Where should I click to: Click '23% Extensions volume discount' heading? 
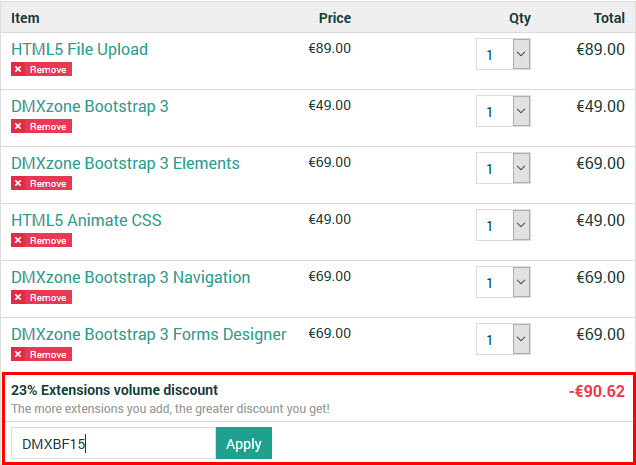(x=114, y=390)
